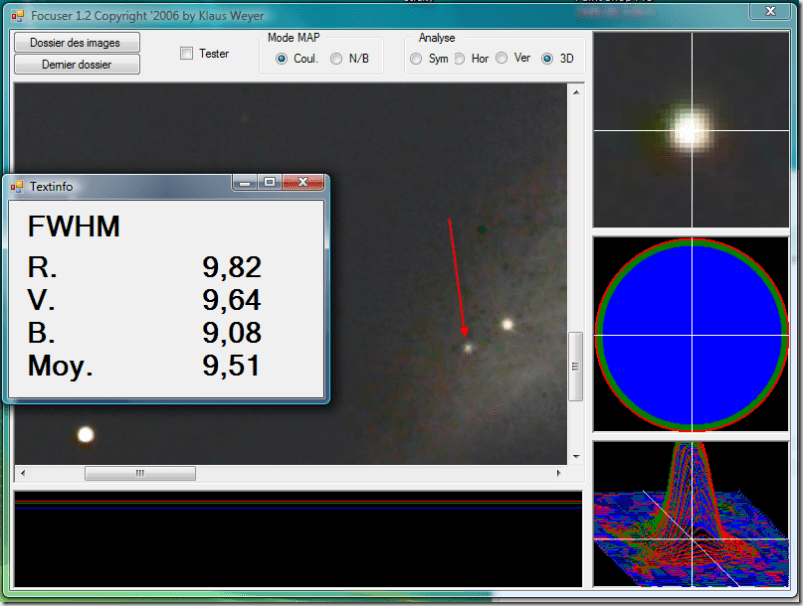Open Dossier des images
The width and height of the screenshot is (803, 606).
point(76,43)
